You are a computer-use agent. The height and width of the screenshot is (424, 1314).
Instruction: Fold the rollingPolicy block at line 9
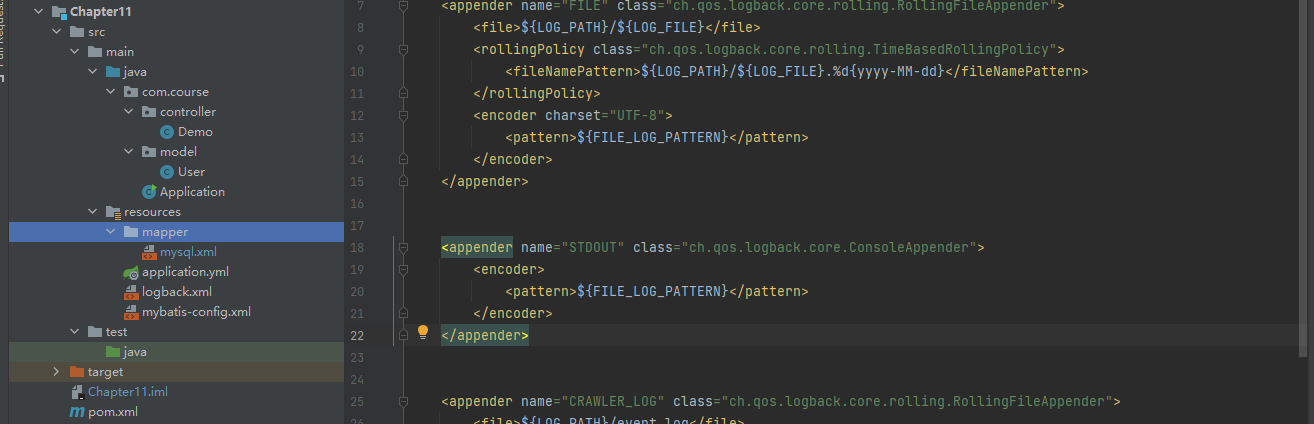pyautogui.click(x=403, y=49)
